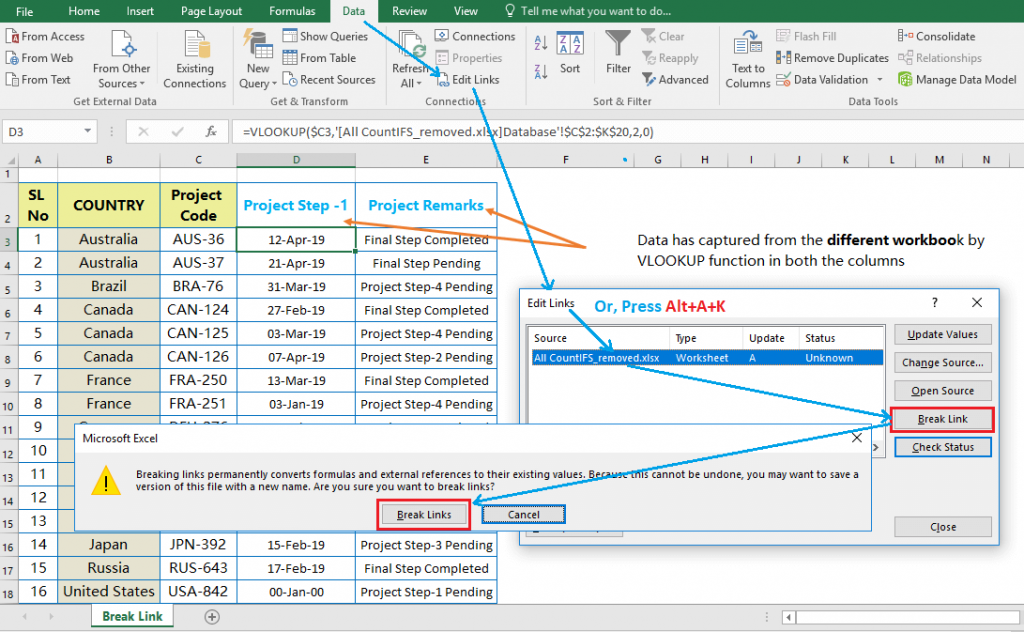Open the Data Validation dropdown arrow
Image resolution: width=1024 pixels, height=632 pixels.
click(x=880, y=80)
